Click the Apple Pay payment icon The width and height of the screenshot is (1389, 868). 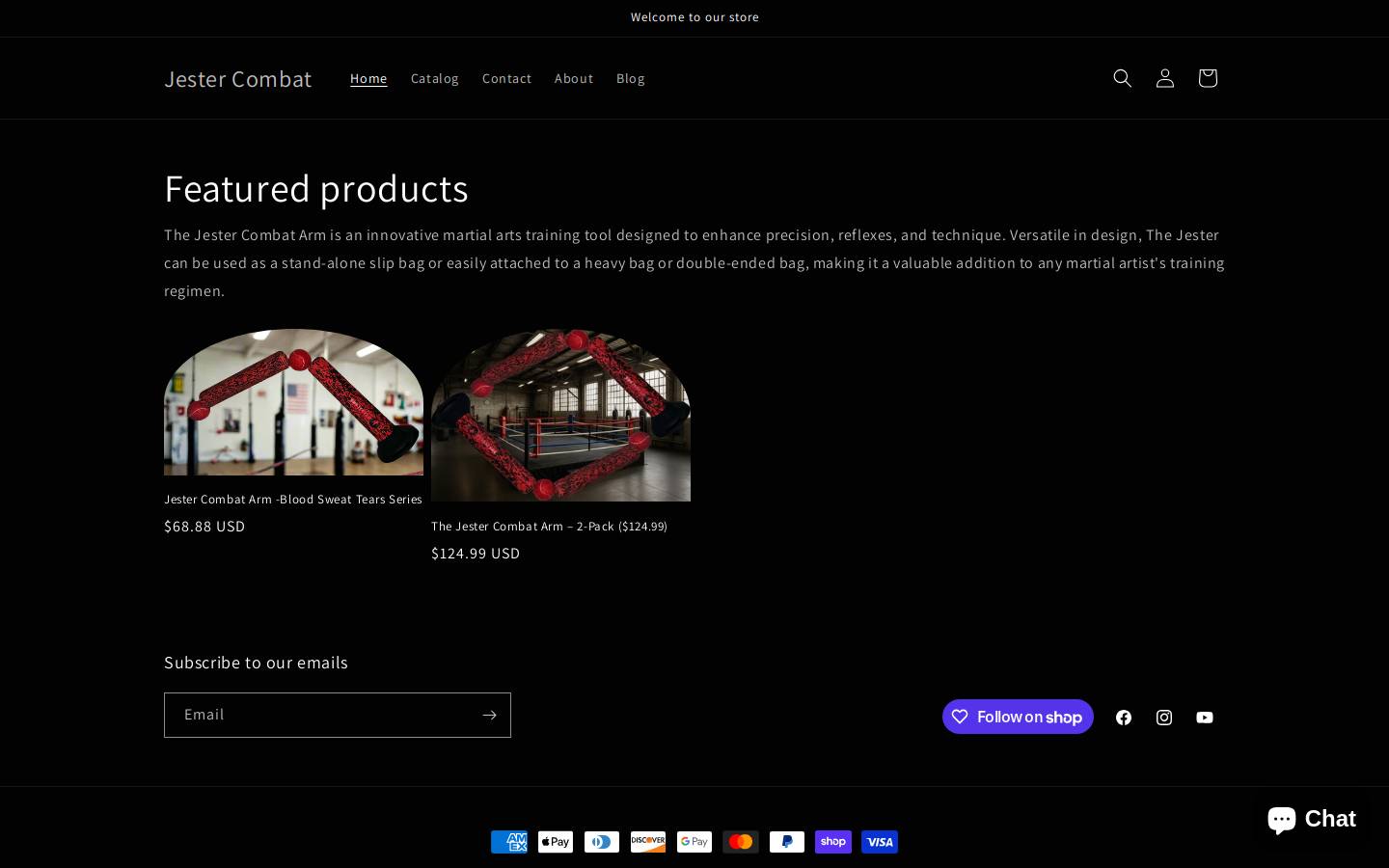pyautogui.click(x=556, y=842)
